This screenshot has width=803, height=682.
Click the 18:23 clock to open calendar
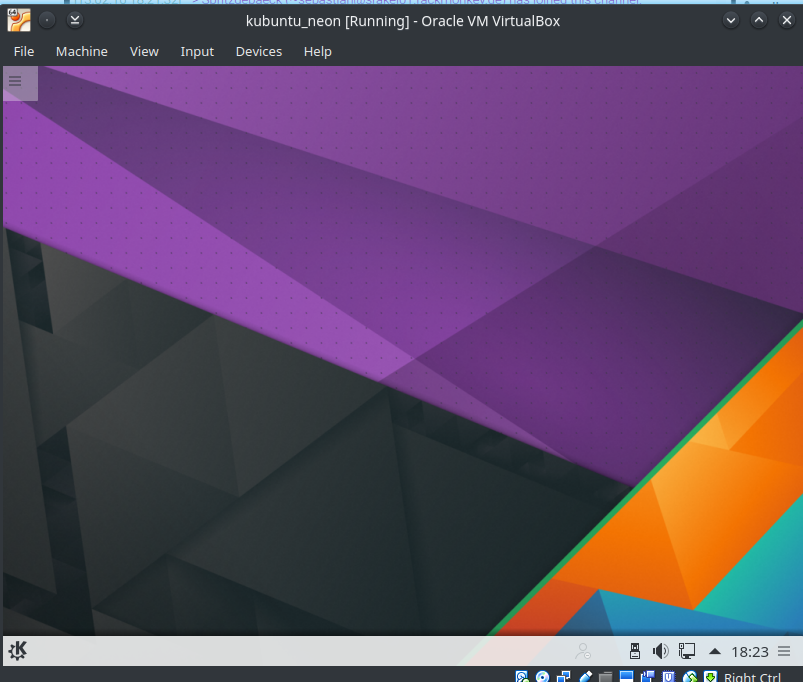[x=750, y=651]
